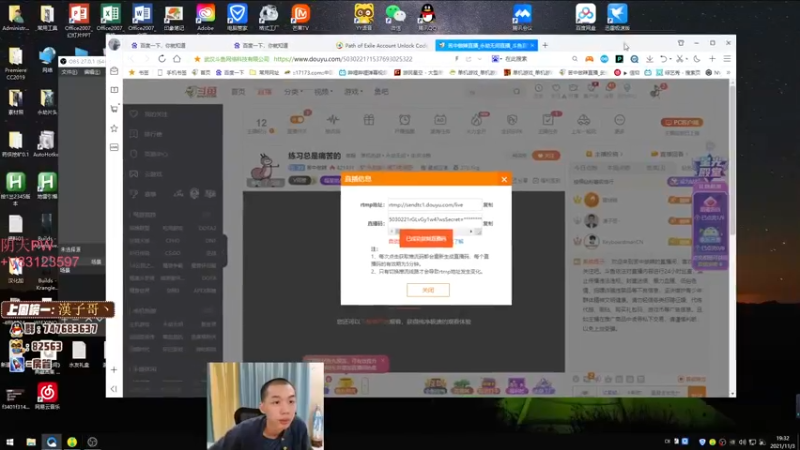This screenshot has height=450, width=800.
Task: Open AutoHotkey desktop shortcut
Action: click(x=46, y=144)
